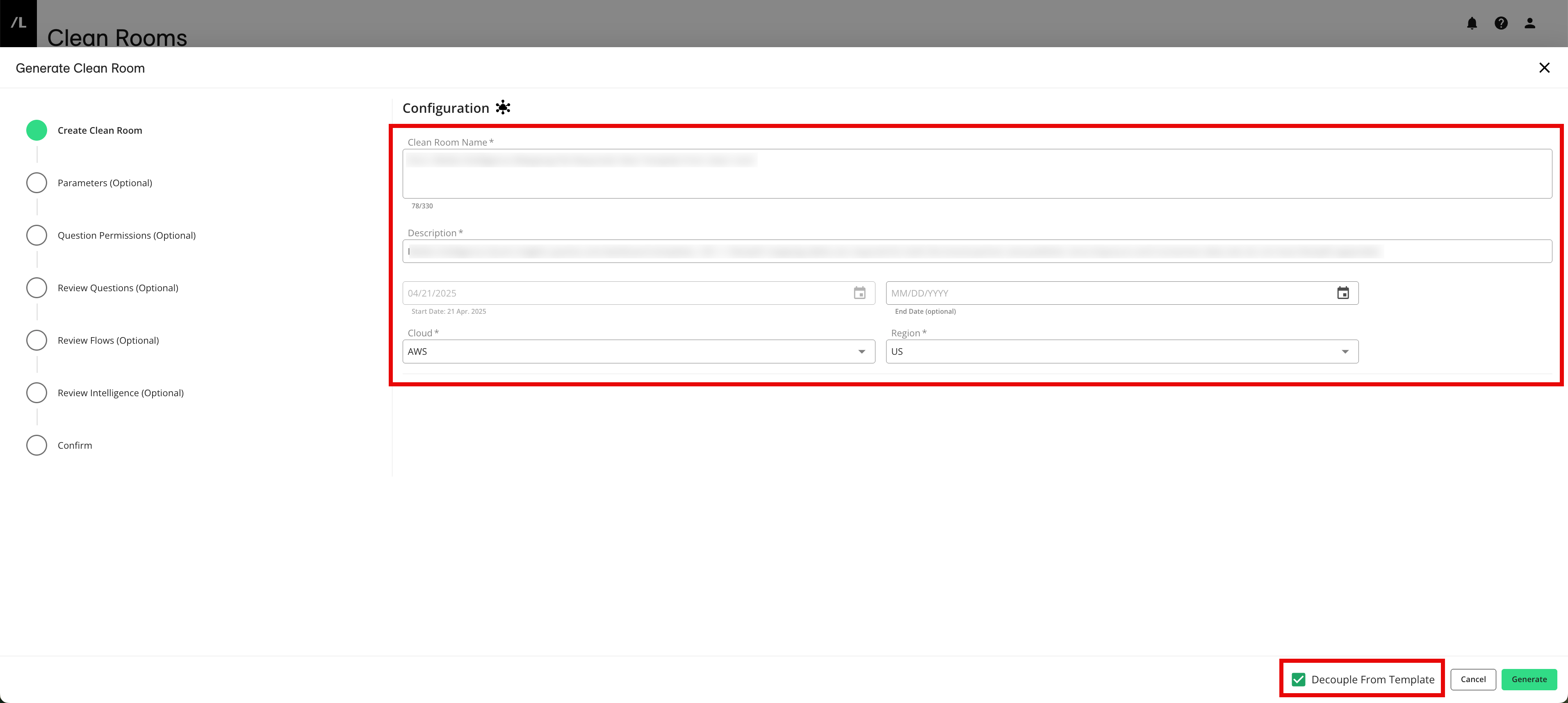Go to the Question Permissions step
This screenshot has height=703, width=1568.
[36, 235]
